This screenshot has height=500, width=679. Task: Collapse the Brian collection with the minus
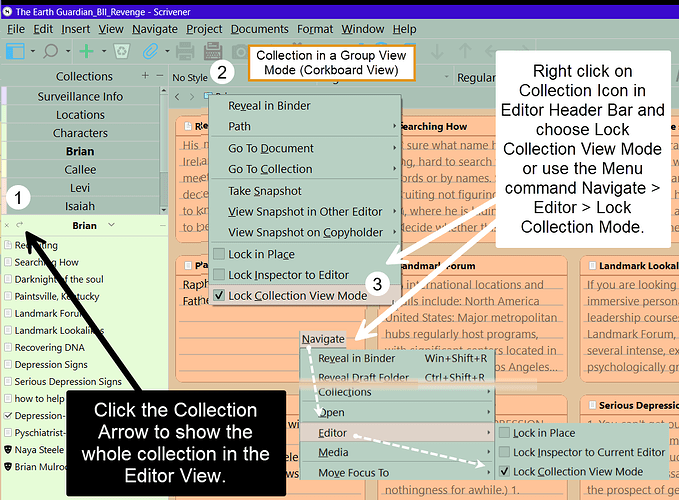pyautogui.click(x=162, y=225)
